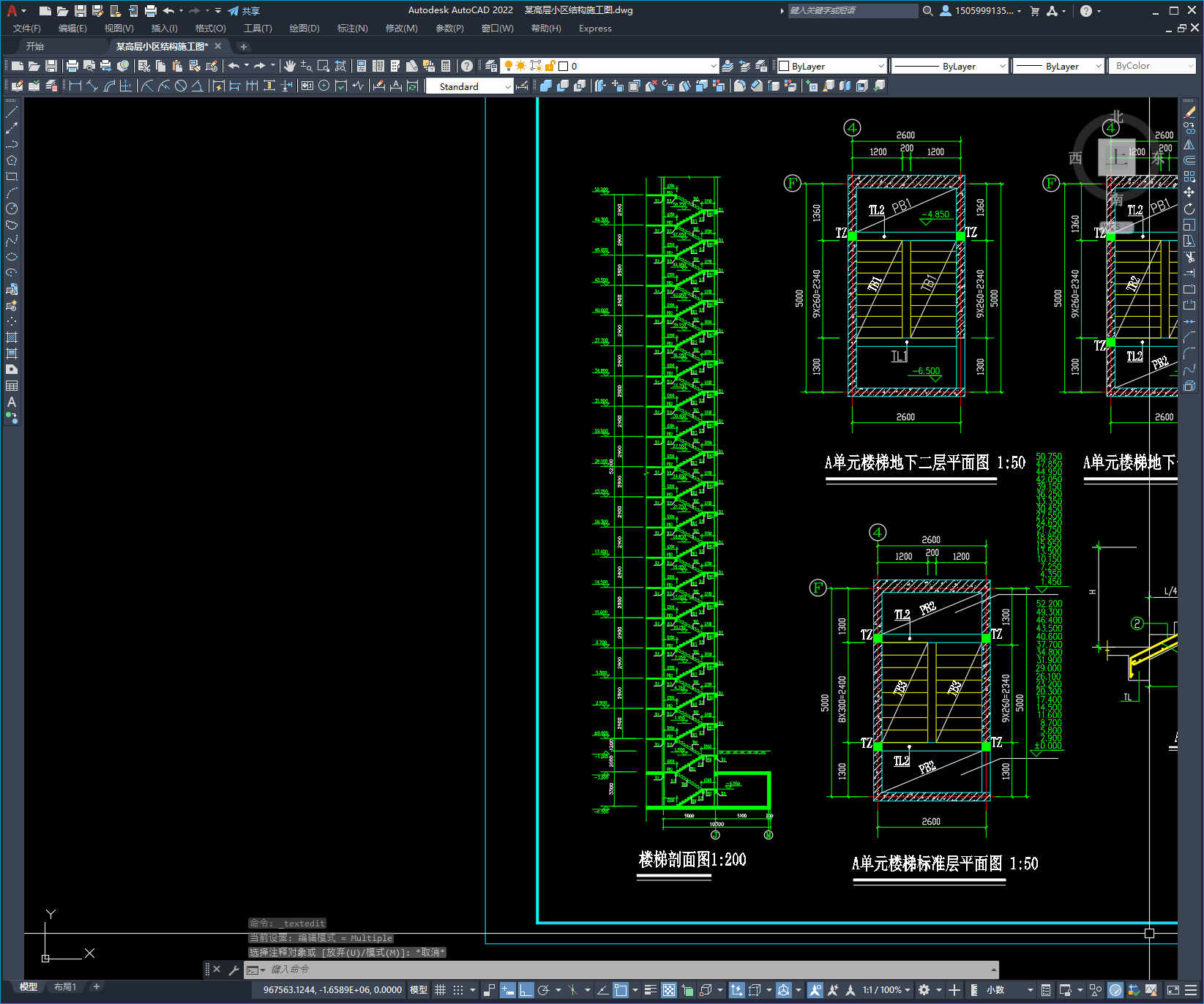Toggle snap mode in status bar

458,990
